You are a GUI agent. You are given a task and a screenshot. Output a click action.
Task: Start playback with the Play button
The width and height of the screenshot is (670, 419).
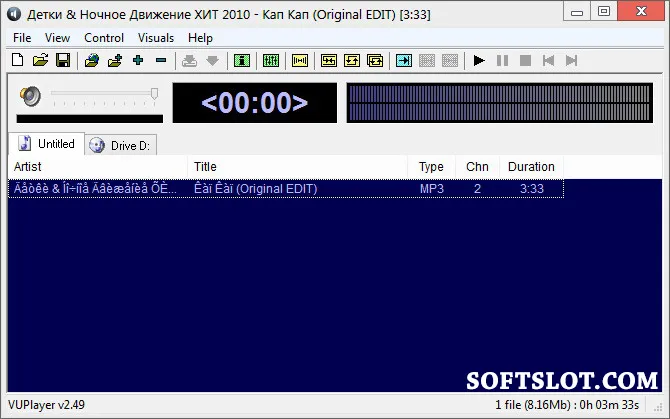coord(479,60)
